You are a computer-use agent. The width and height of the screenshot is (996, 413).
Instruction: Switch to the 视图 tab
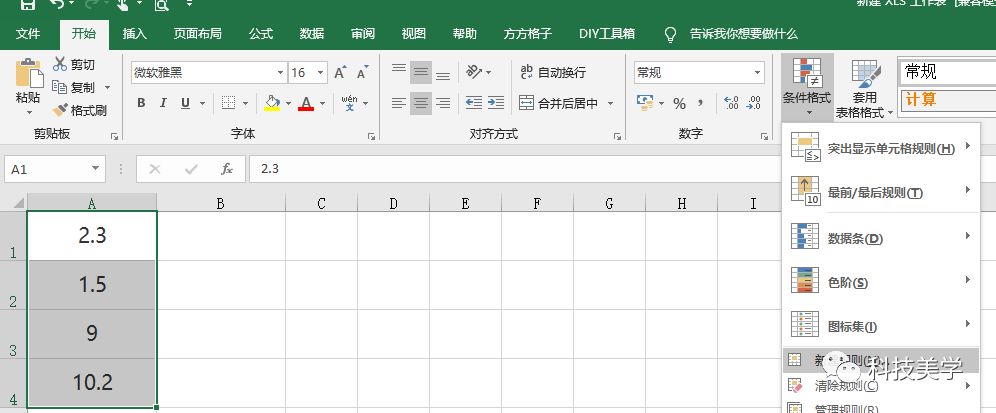414,34
